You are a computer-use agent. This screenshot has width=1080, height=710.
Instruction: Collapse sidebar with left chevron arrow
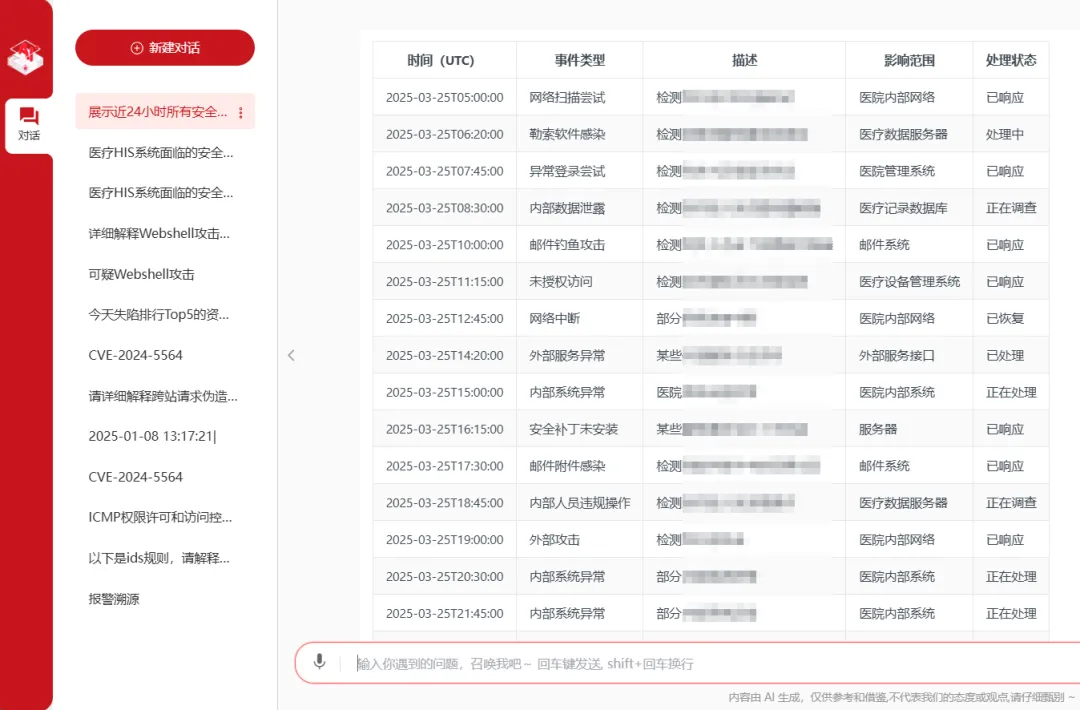tap(291, 355)
